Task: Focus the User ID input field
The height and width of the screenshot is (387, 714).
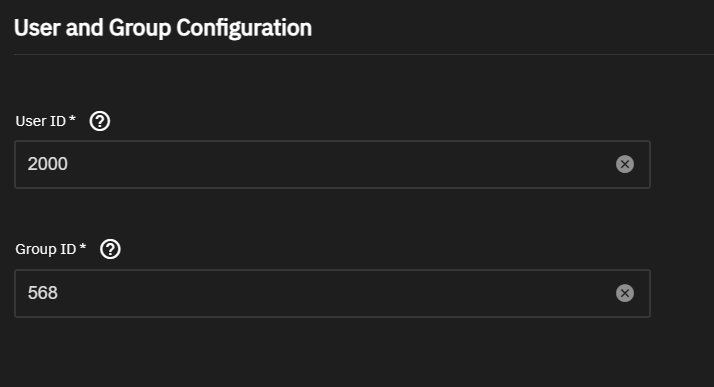Action: coord(332,164)
